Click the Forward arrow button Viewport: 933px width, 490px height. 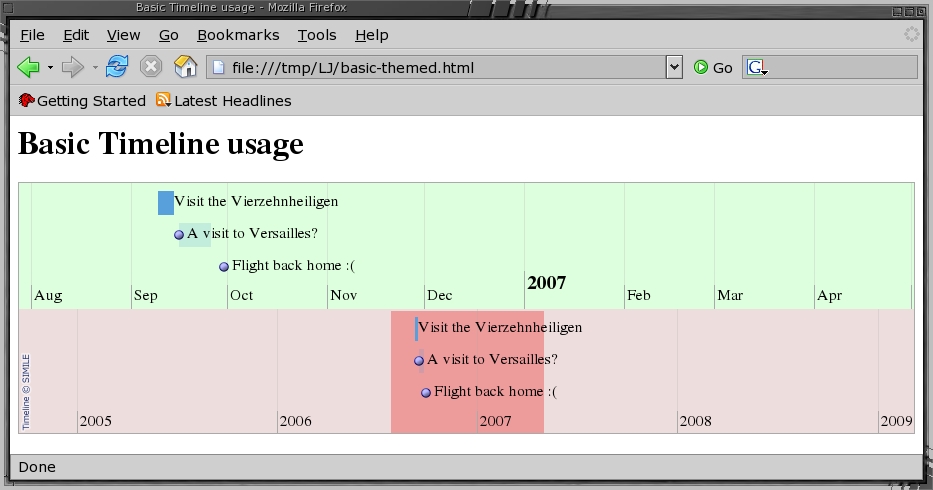pyautogui.click(x=72, y=67)
